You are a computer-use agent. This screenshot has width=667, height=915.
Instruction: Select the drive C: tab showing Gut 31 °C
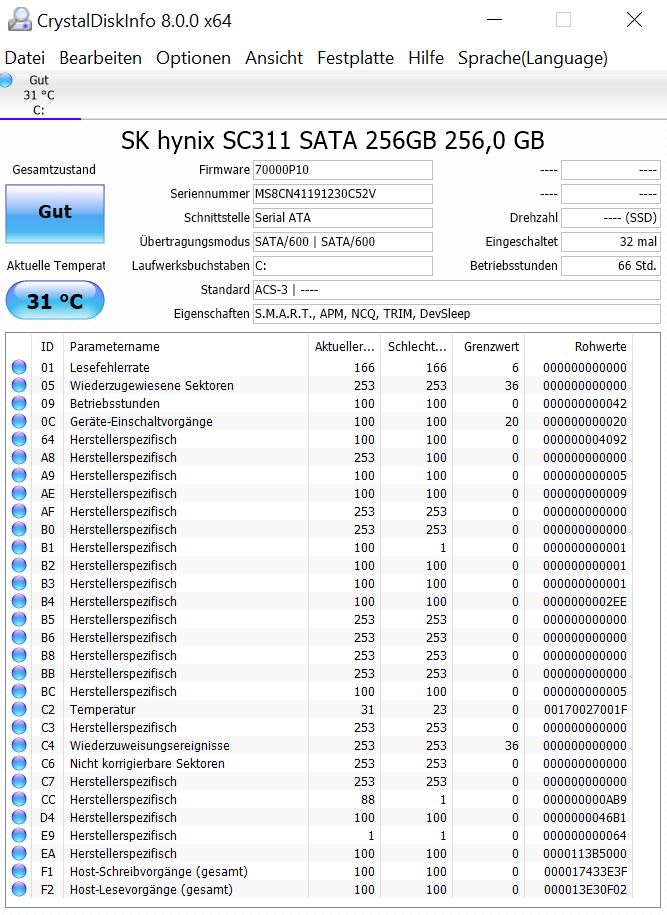[40, 95]
